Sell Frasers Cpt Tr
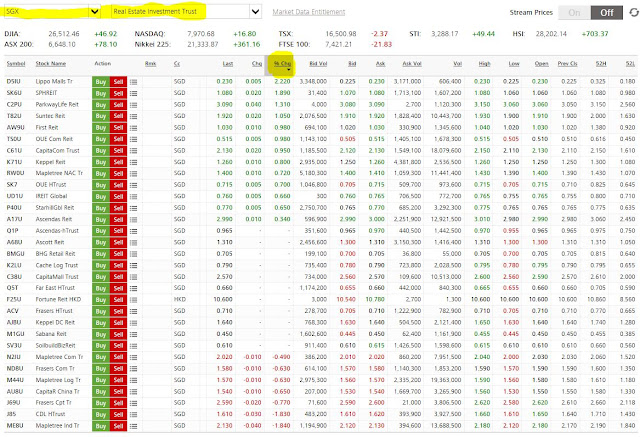The width and height of the screenshot is (640, 437). (118, 403)
